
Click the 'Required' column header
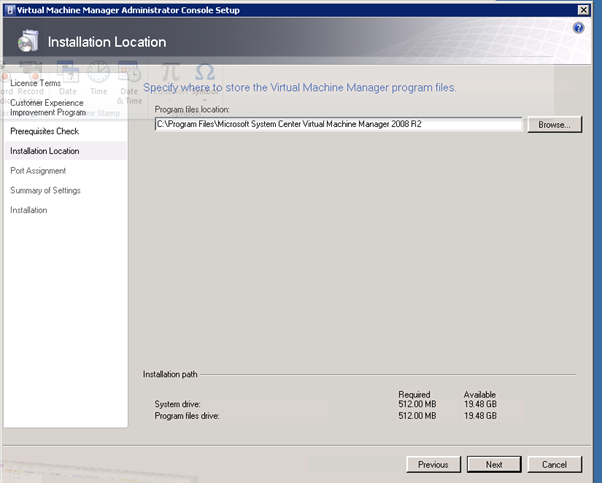(414, 394)
